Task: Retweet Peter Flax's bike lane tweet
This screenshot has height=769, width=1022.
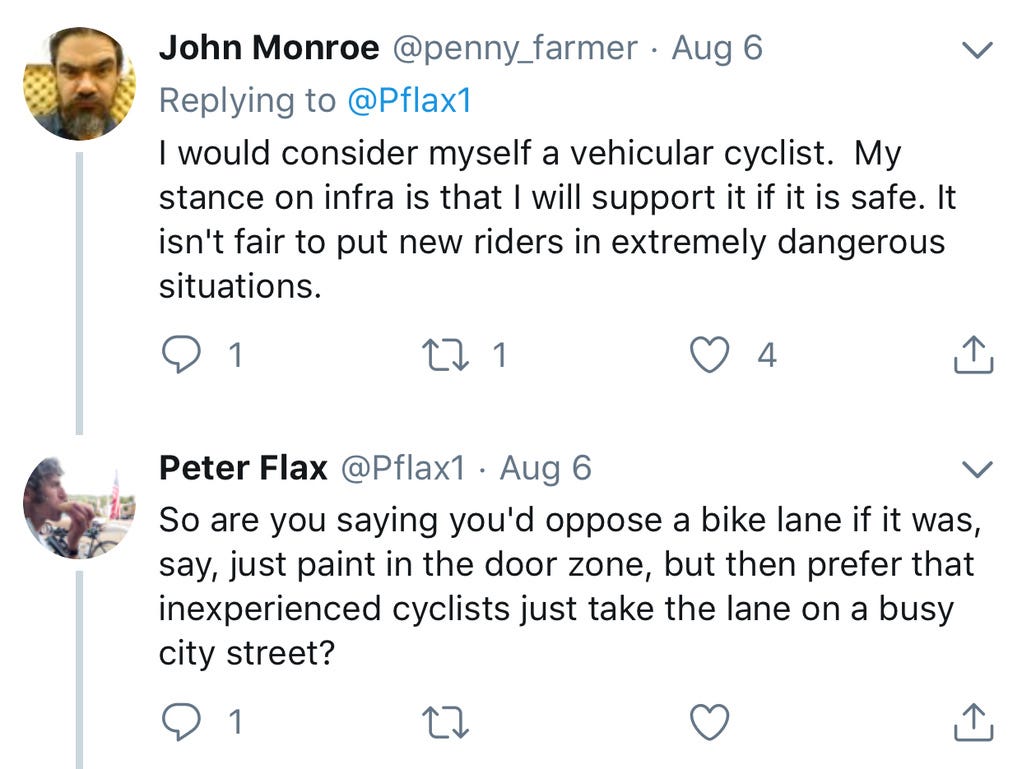Action: pyautogui.click(x=446, y=723)
